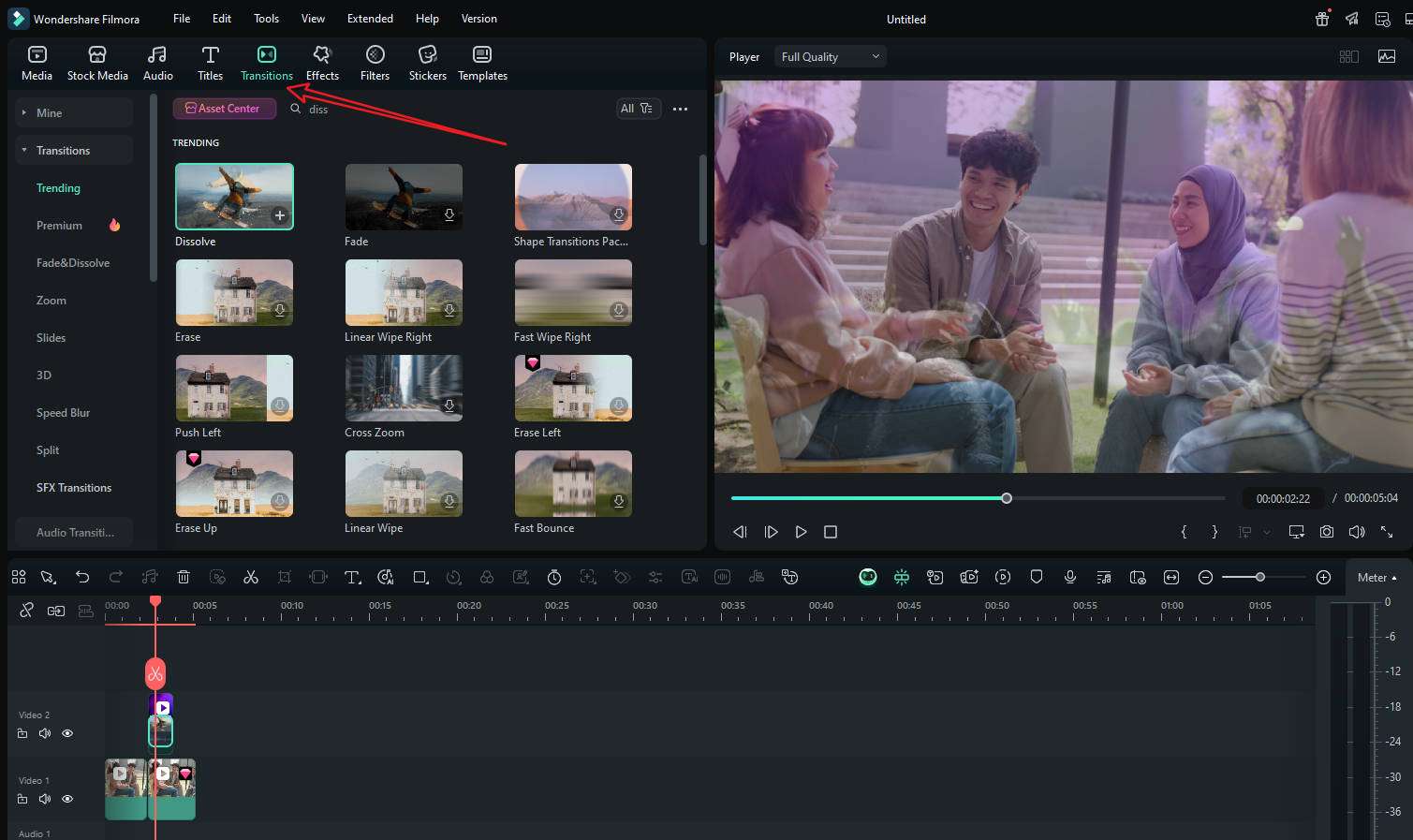Switch to the Audio tab

pos(157,63)
